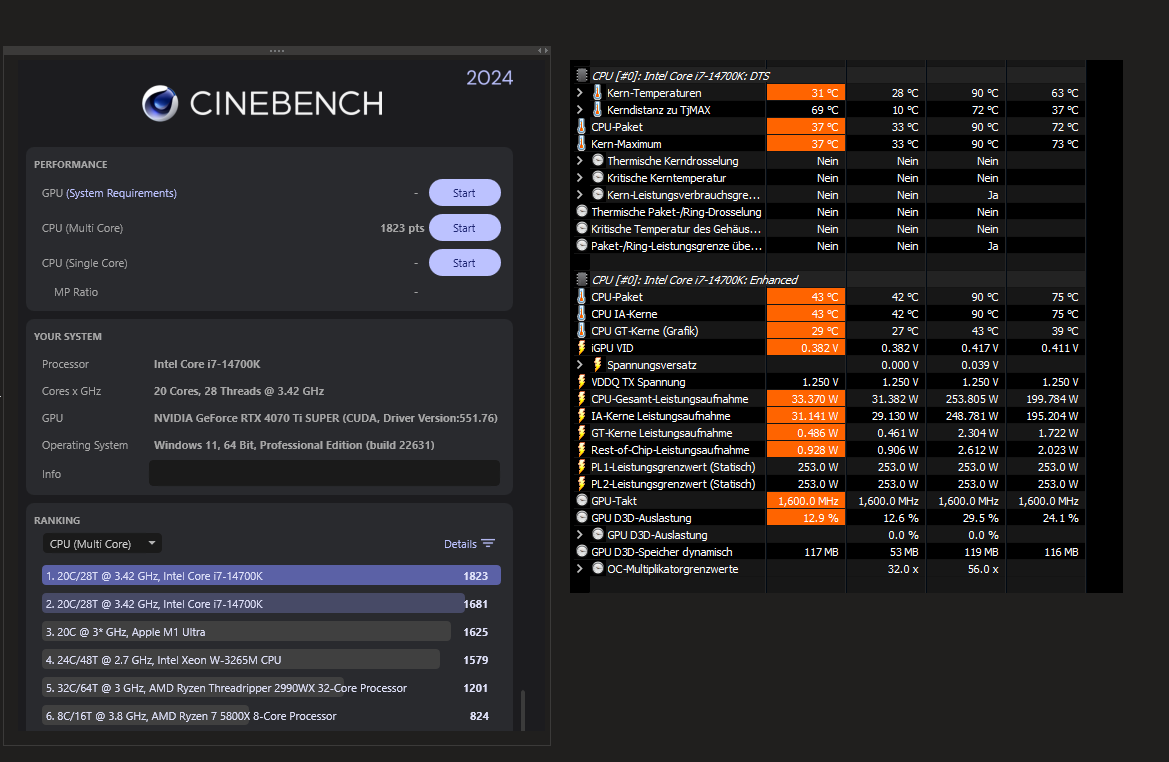Click lightning icon of iGPU VID
The height and width of the screenshot is (762, 1169).
582,347
